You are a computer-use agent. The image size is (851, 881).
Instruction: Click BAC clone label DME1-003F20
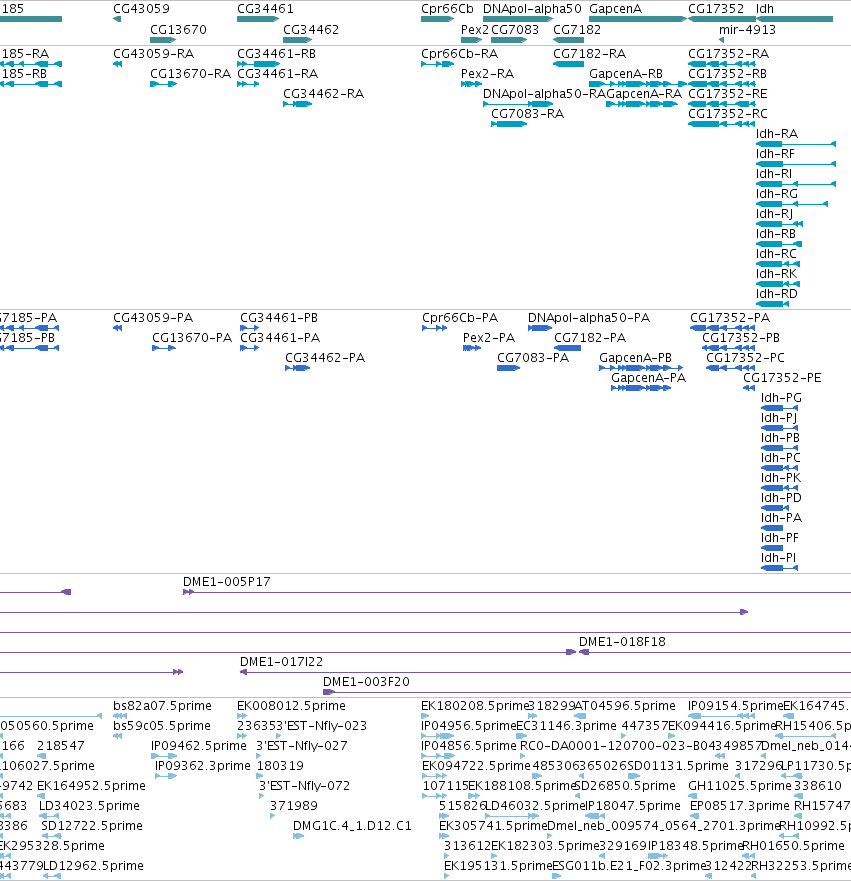tap(366, 682)
